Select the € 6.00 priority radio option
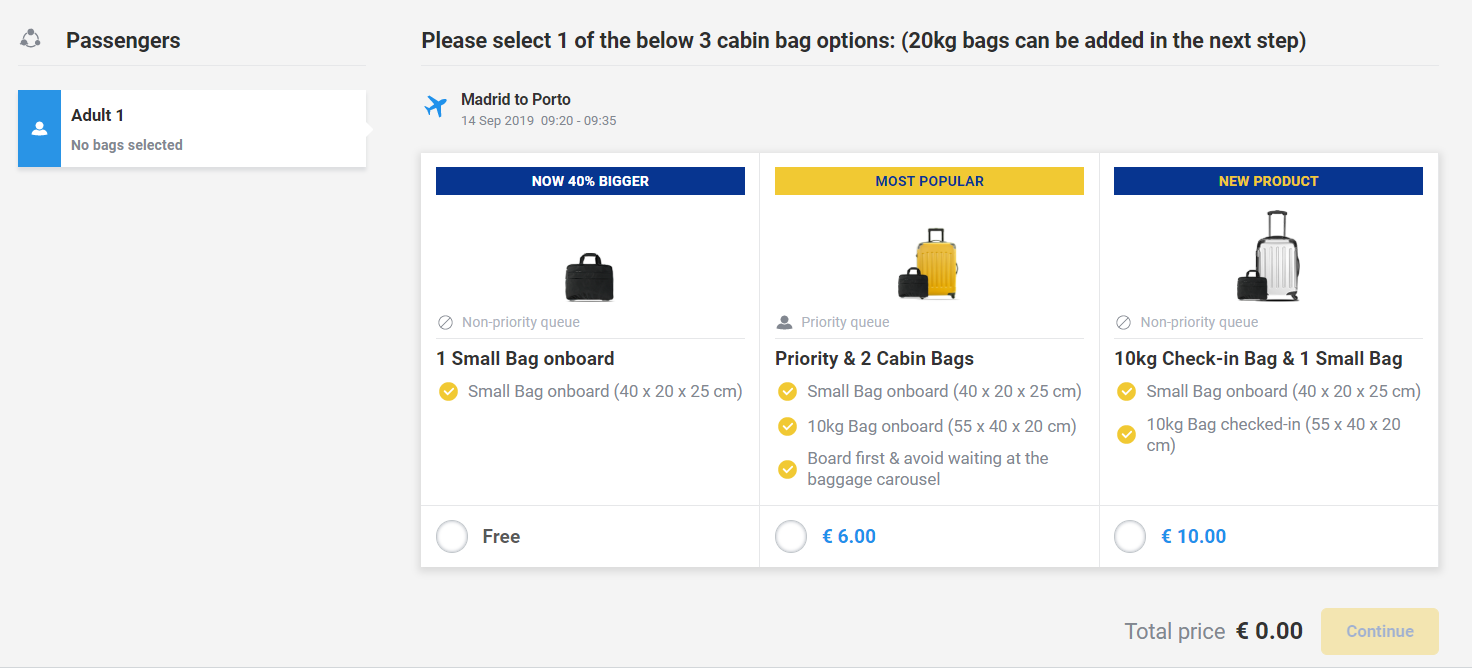Screen dimensions: 1472x669 pos(791,537)
